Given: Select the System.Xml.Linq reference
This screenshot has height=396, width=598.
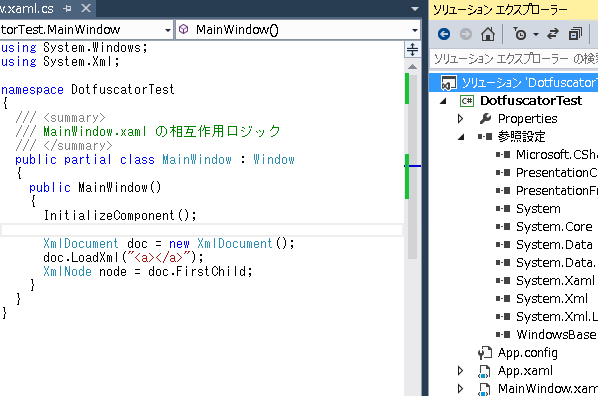Looking at the screenshot, I should [x=557, y=317].
